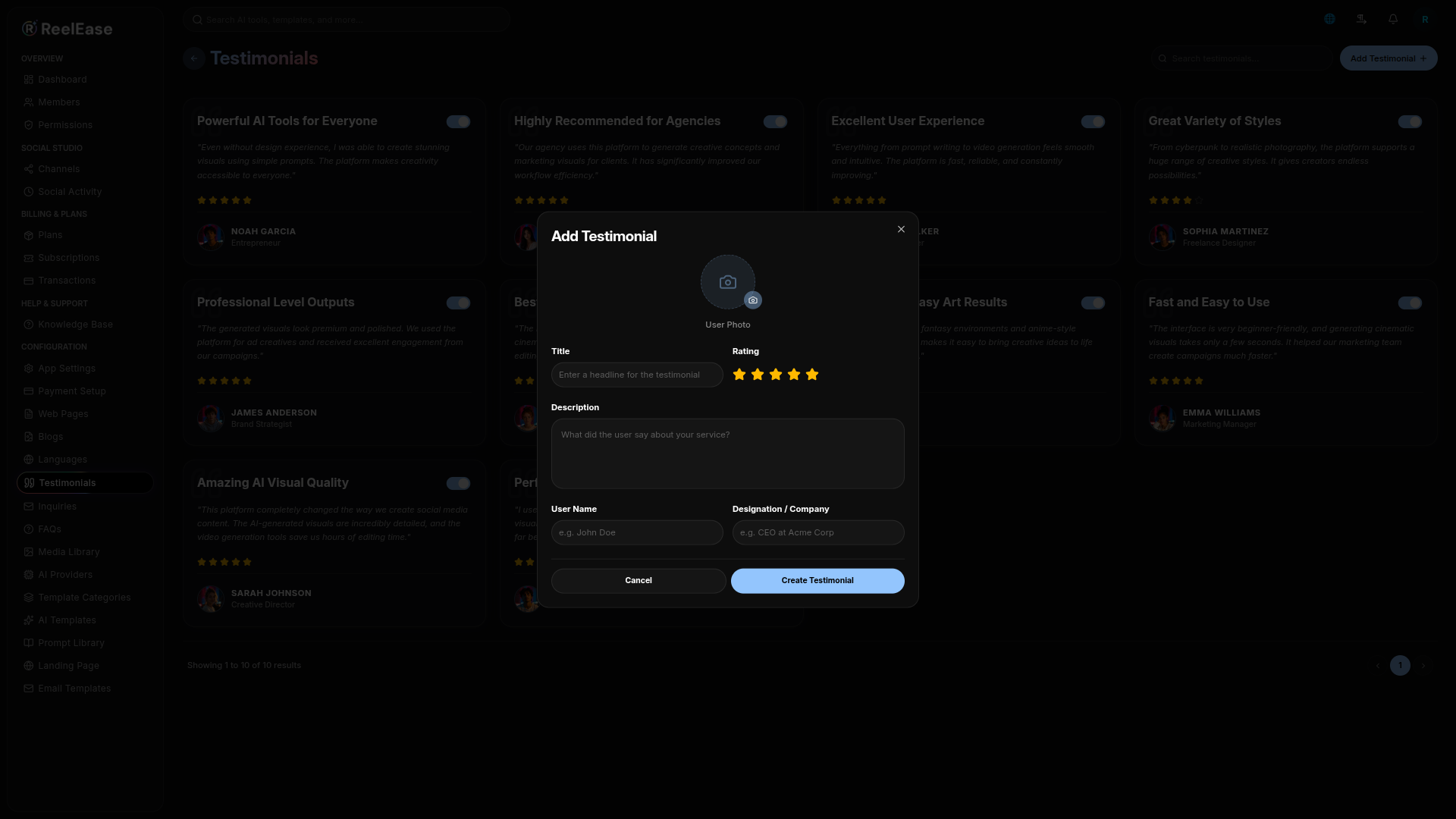Click Sophia Martinez's avatar
The height and width of the screenshot is (819, 1456).
click(1162, 237)
